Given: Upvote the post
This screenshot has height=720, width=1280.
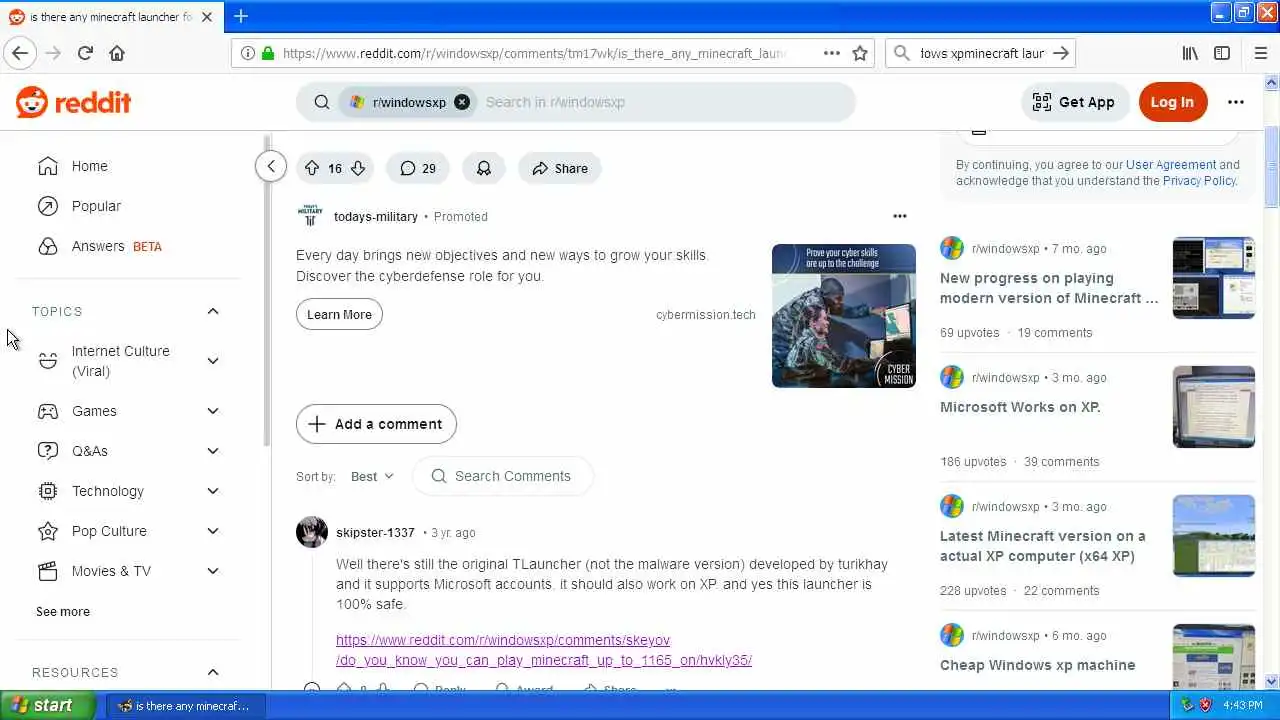Looking at the screenshot, I should pos(312,168).
